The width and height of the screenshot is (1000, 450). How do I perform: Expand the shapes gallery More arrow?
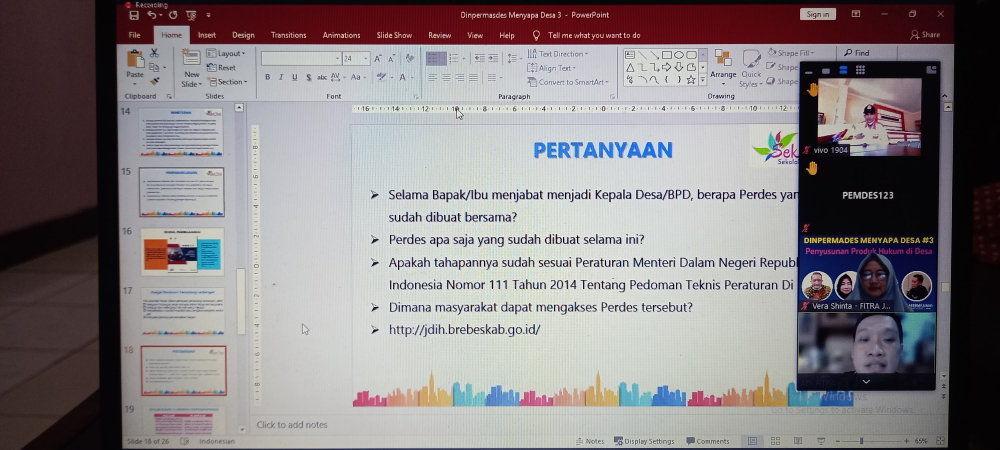(703, 80)
